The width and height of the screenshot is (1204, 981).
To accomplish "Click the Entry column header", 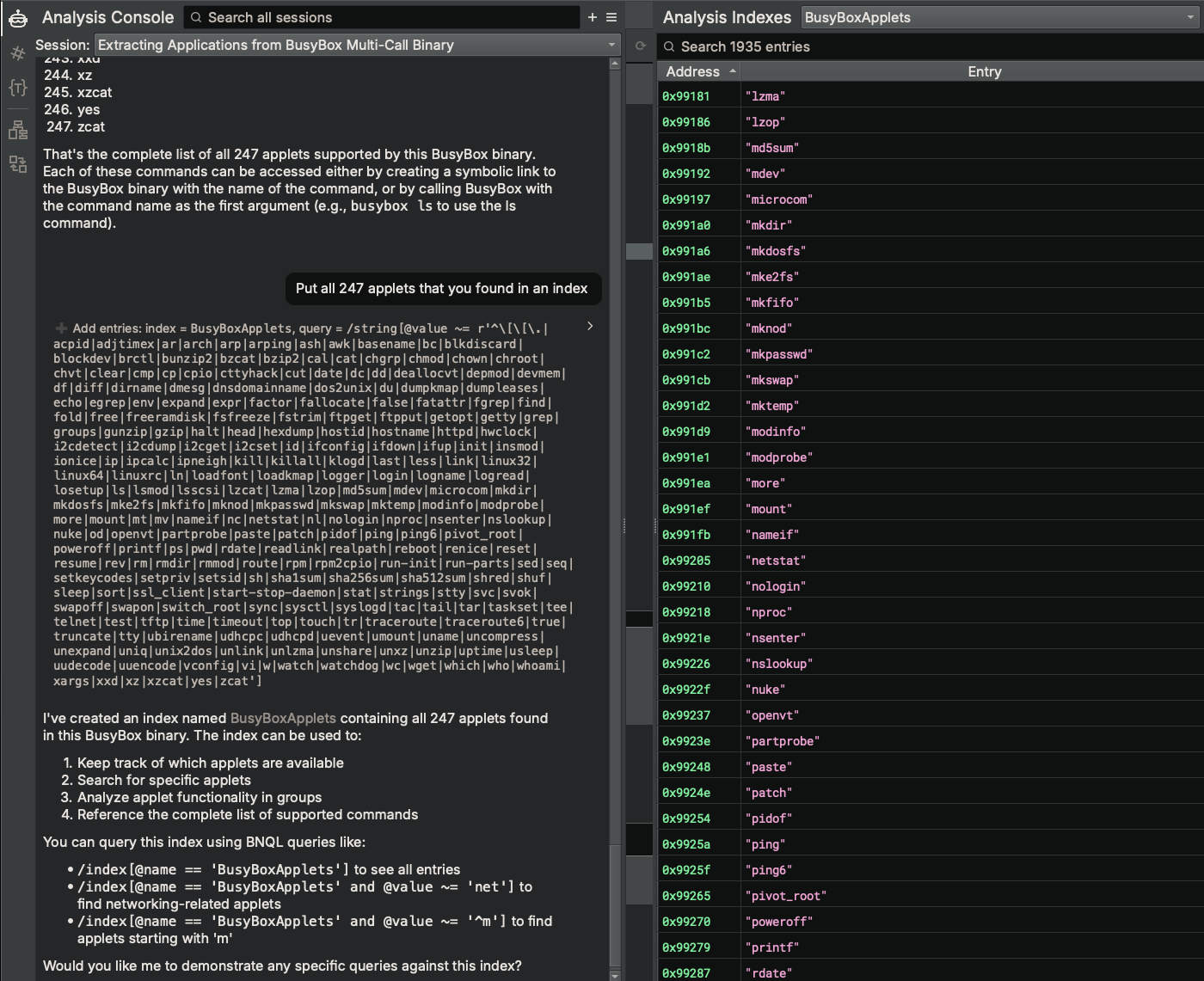I will click(x=984, y=72).
